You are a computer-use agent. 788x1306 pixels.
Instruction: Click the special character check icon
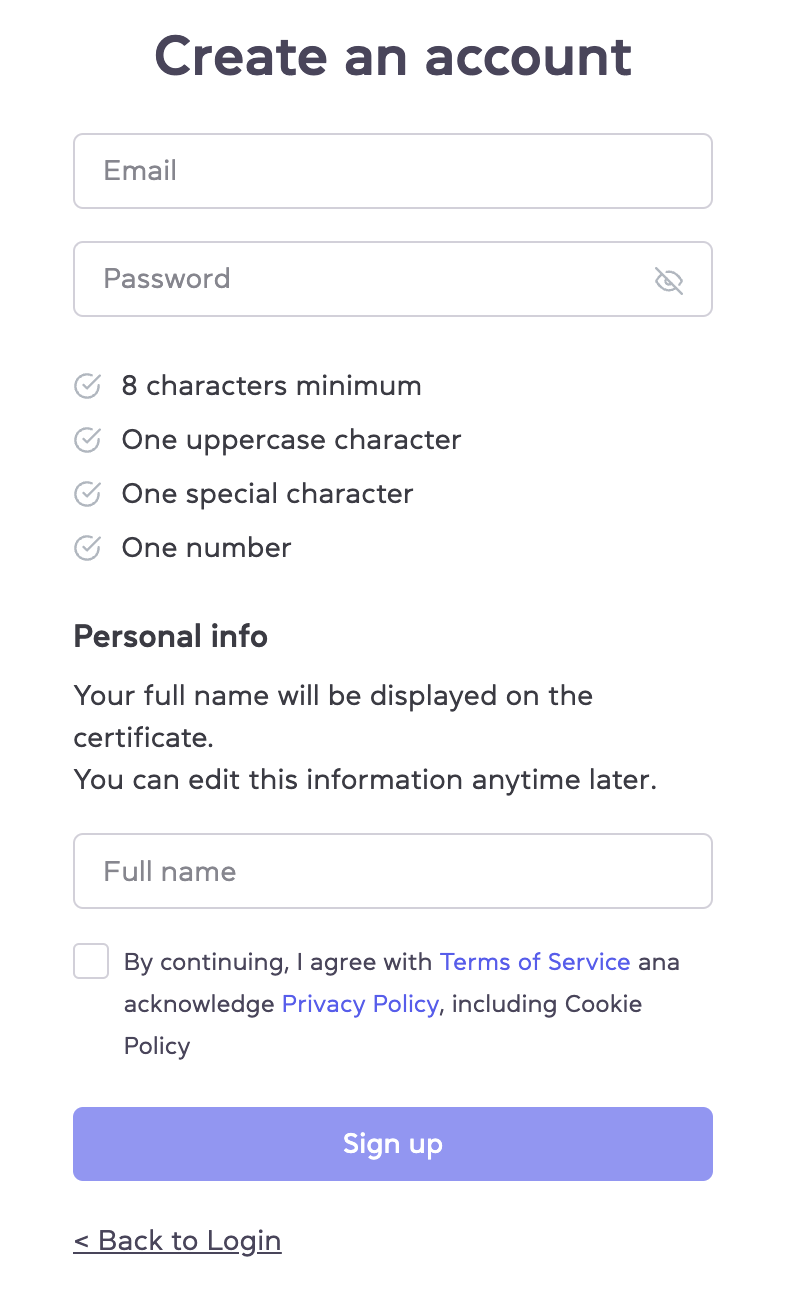(x=88, y=494)
